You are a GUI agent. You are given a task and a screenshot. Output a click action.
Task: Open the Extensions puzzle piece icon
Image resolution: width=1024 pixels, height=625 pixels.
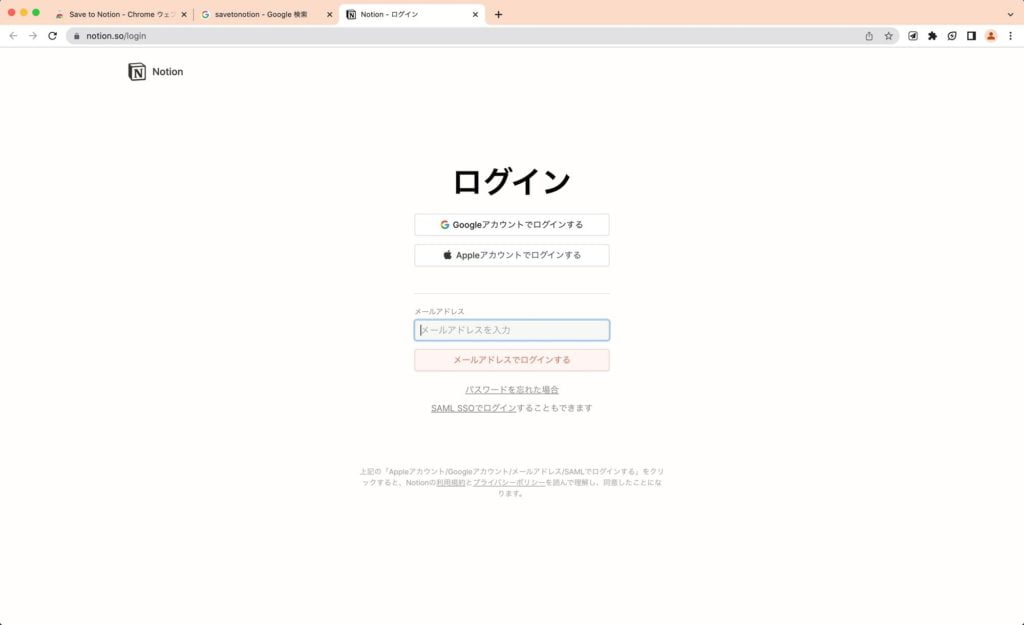(x=932, y=36)
